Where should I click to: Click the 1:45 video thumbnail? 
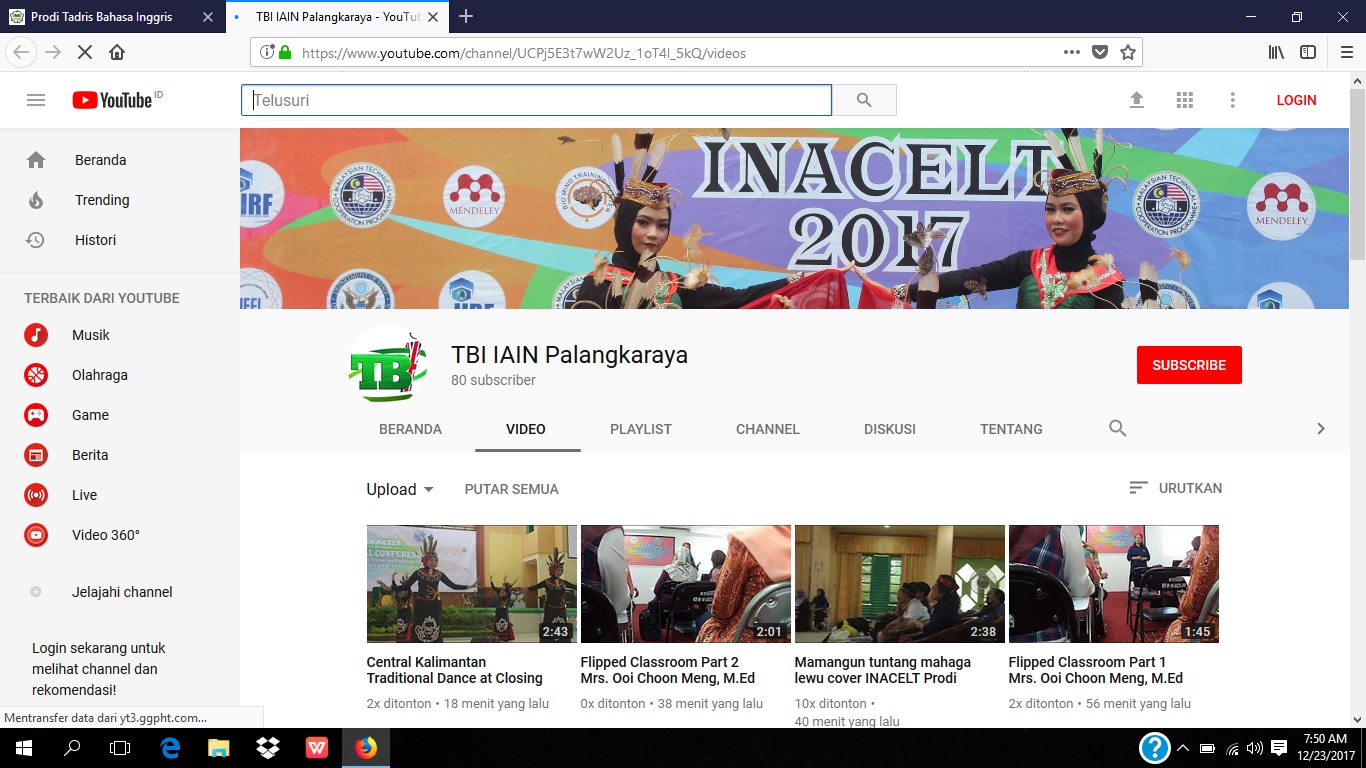[1114, 584]
